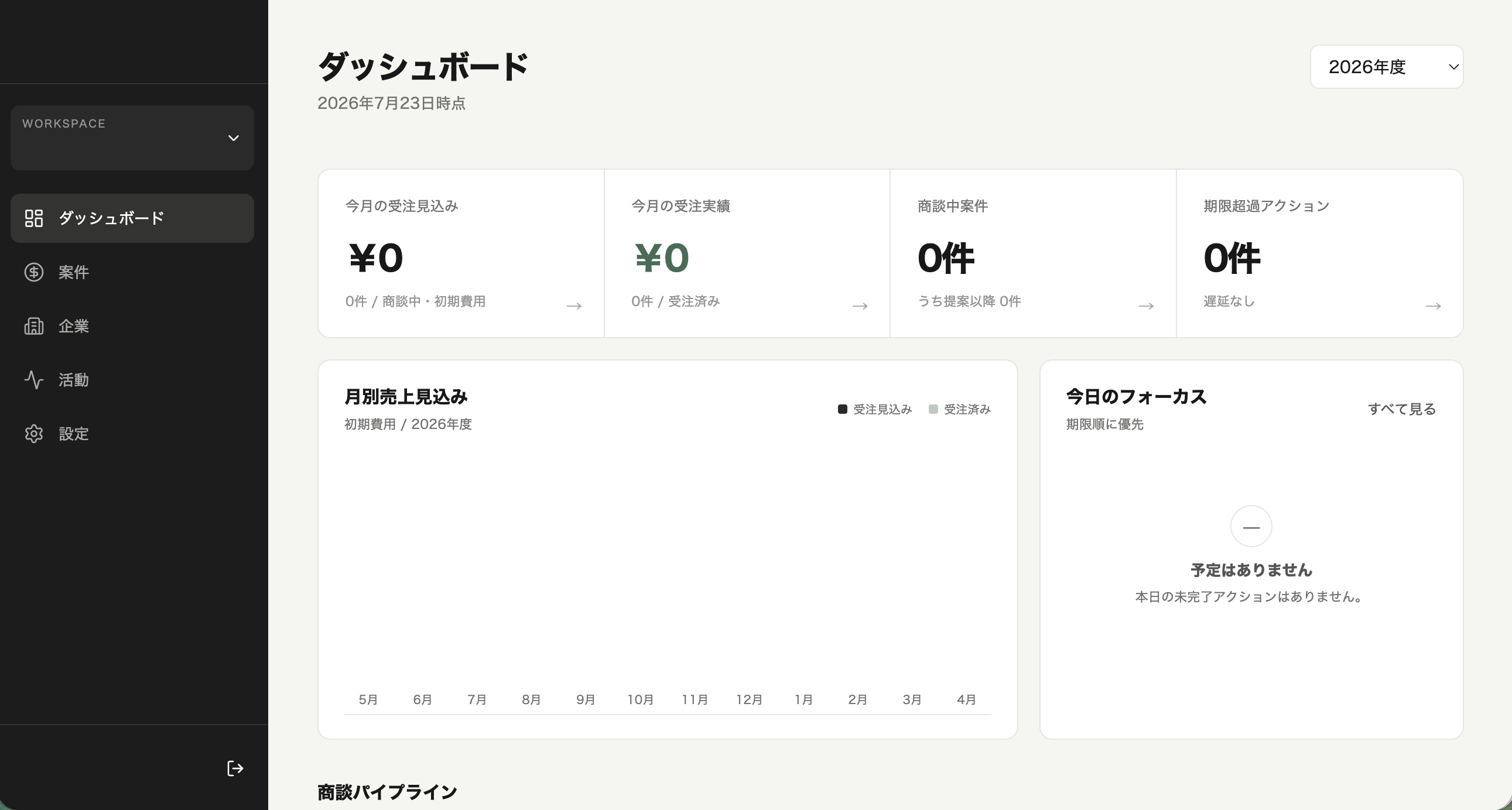Click the activity pulse icon for 活動
Viewport: 1512px width, 810px height.
34,380
